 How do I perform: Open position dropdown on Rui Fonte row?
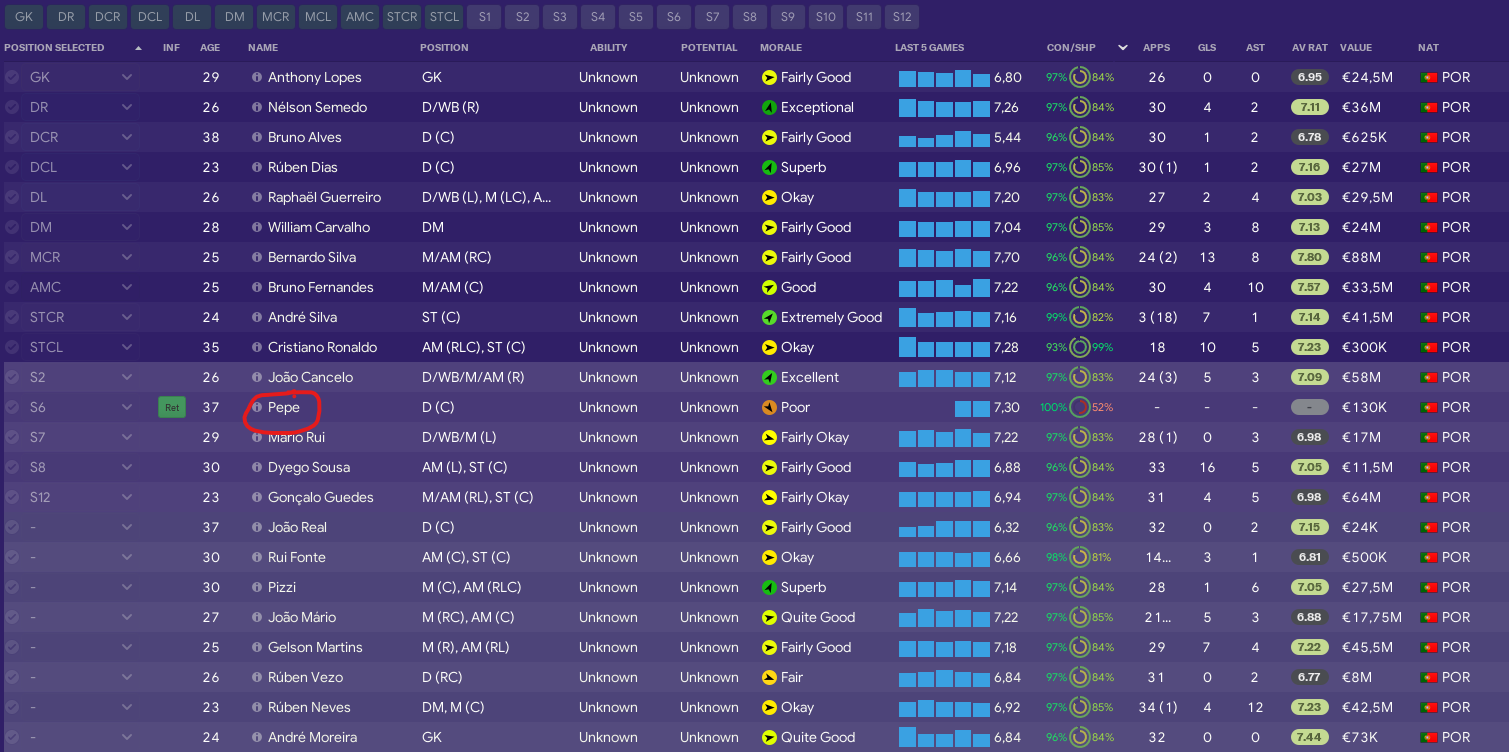(127, 557)
